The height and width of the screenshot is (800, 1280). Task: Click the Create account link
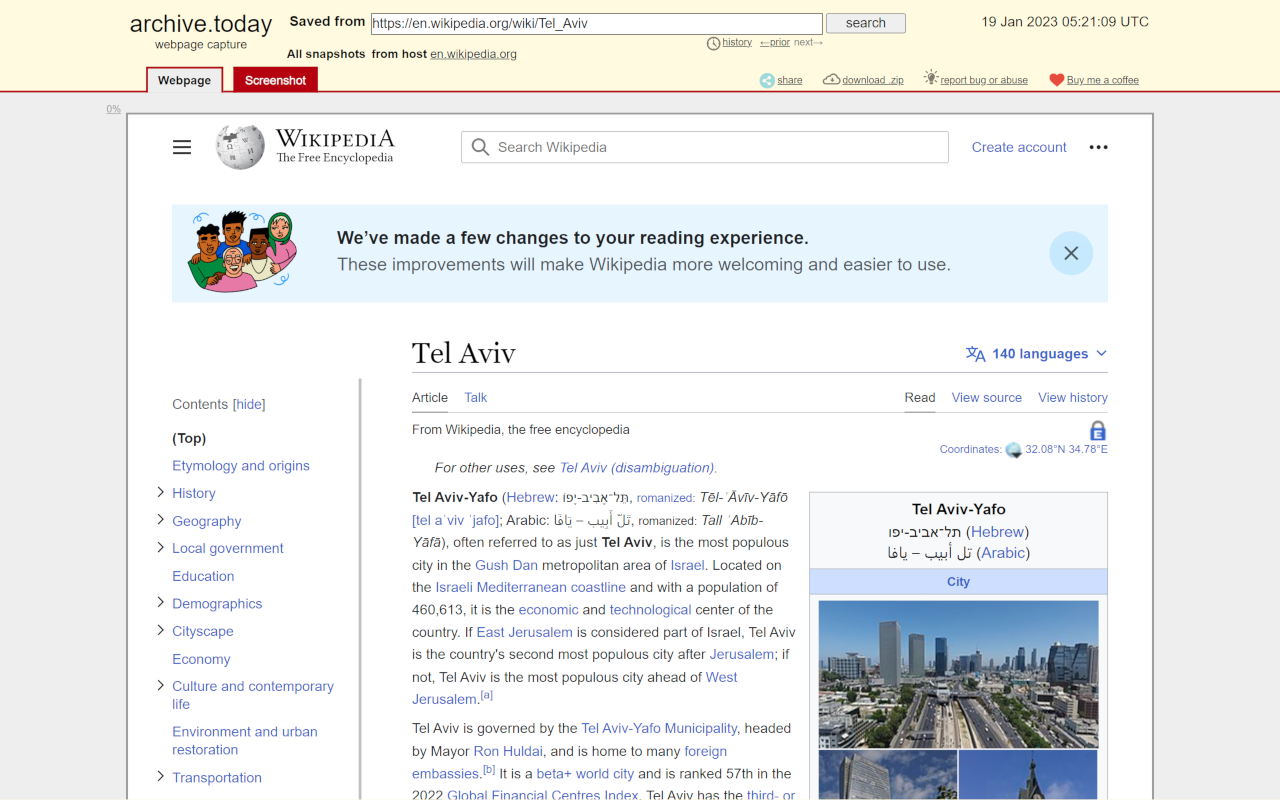(1019, 147)
